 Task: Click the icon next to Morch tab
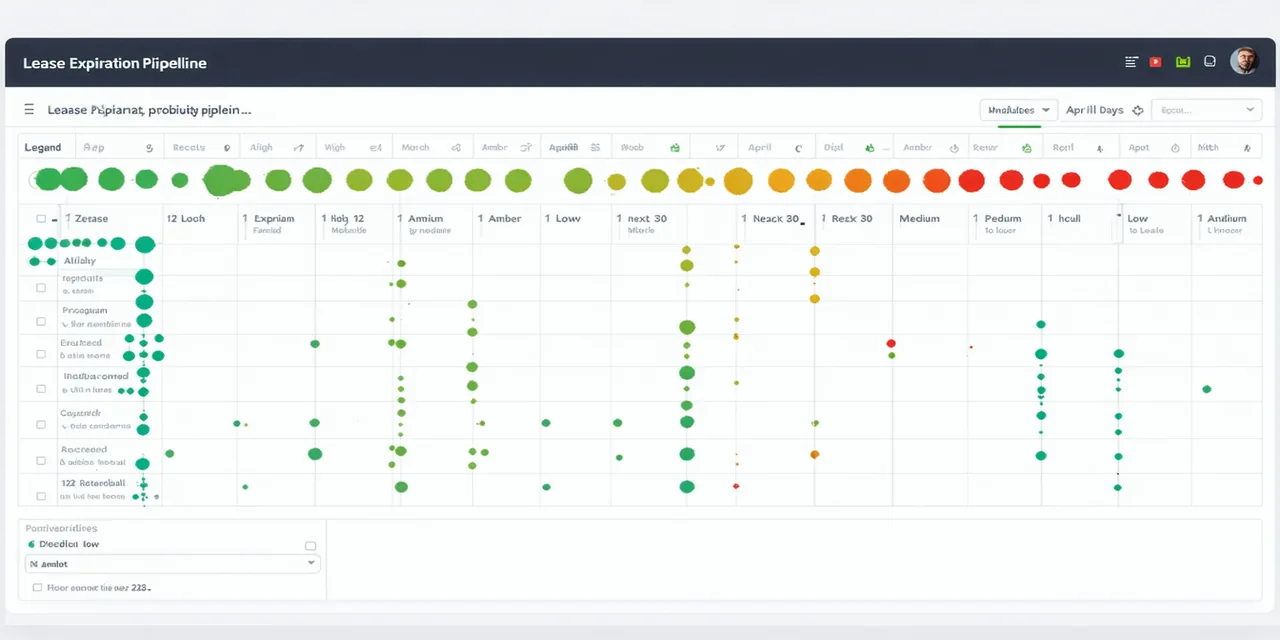(x=455, y=148)
